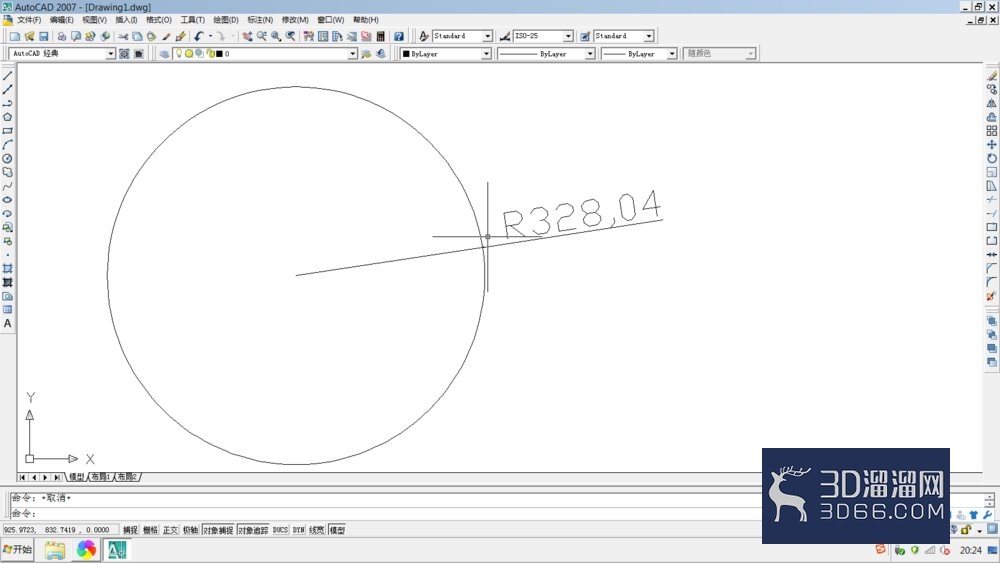This screenshot has height=563, width=1000.
Task: Select the Ellipse draw tool
Action: (8, 200)
